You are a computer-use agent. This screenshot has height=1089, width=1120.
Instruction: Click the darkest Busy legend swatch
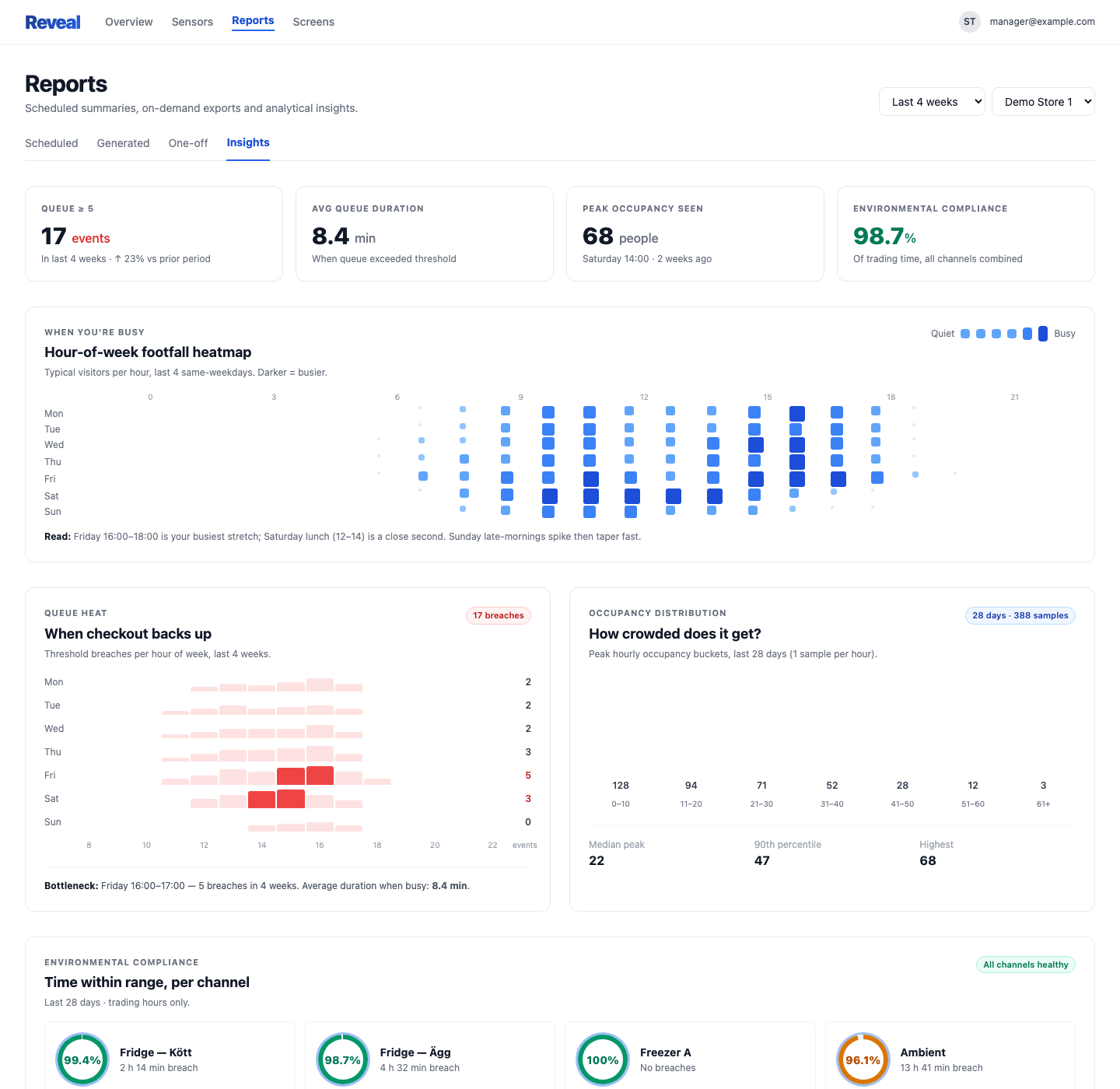(x=1043, y=334)
